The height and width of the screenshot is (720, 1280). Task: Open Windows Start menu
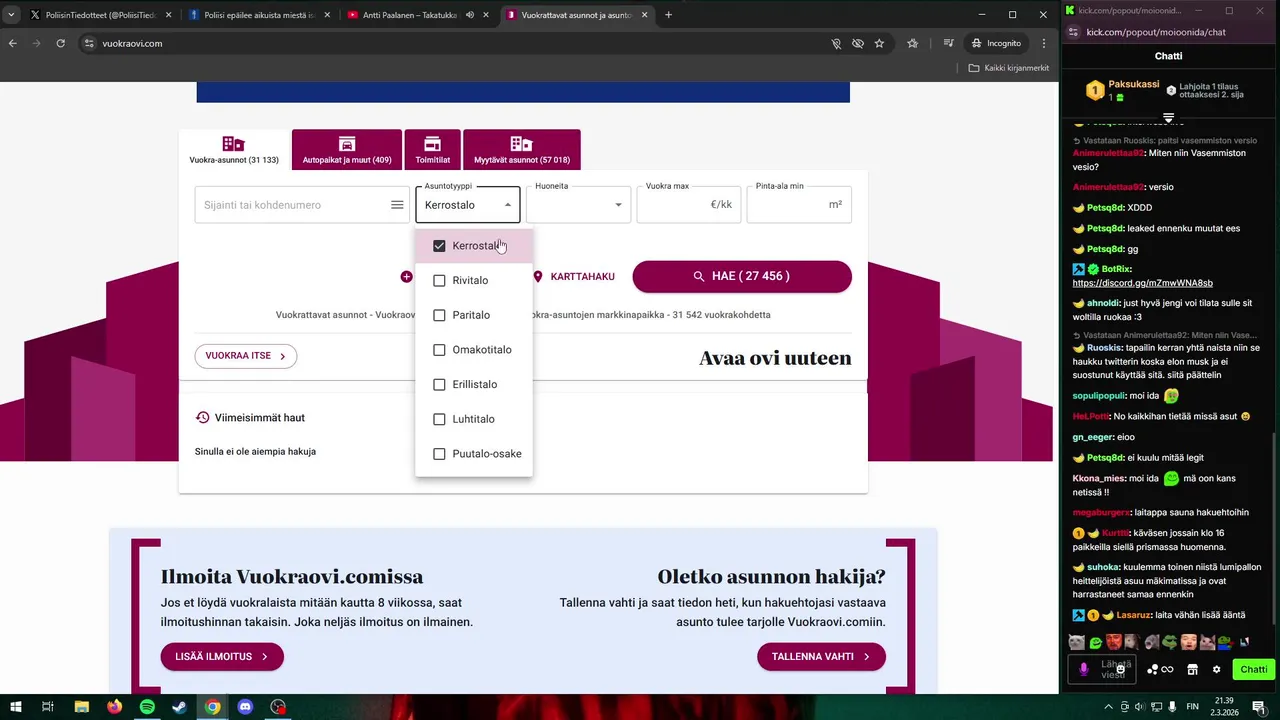coord(16,707)
